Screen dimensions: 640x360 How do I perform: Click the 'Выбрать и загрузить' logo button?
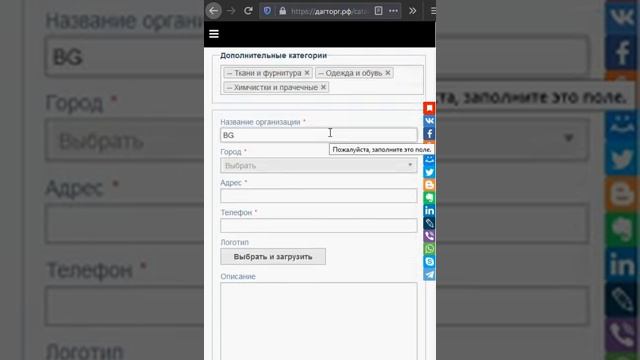273,257
